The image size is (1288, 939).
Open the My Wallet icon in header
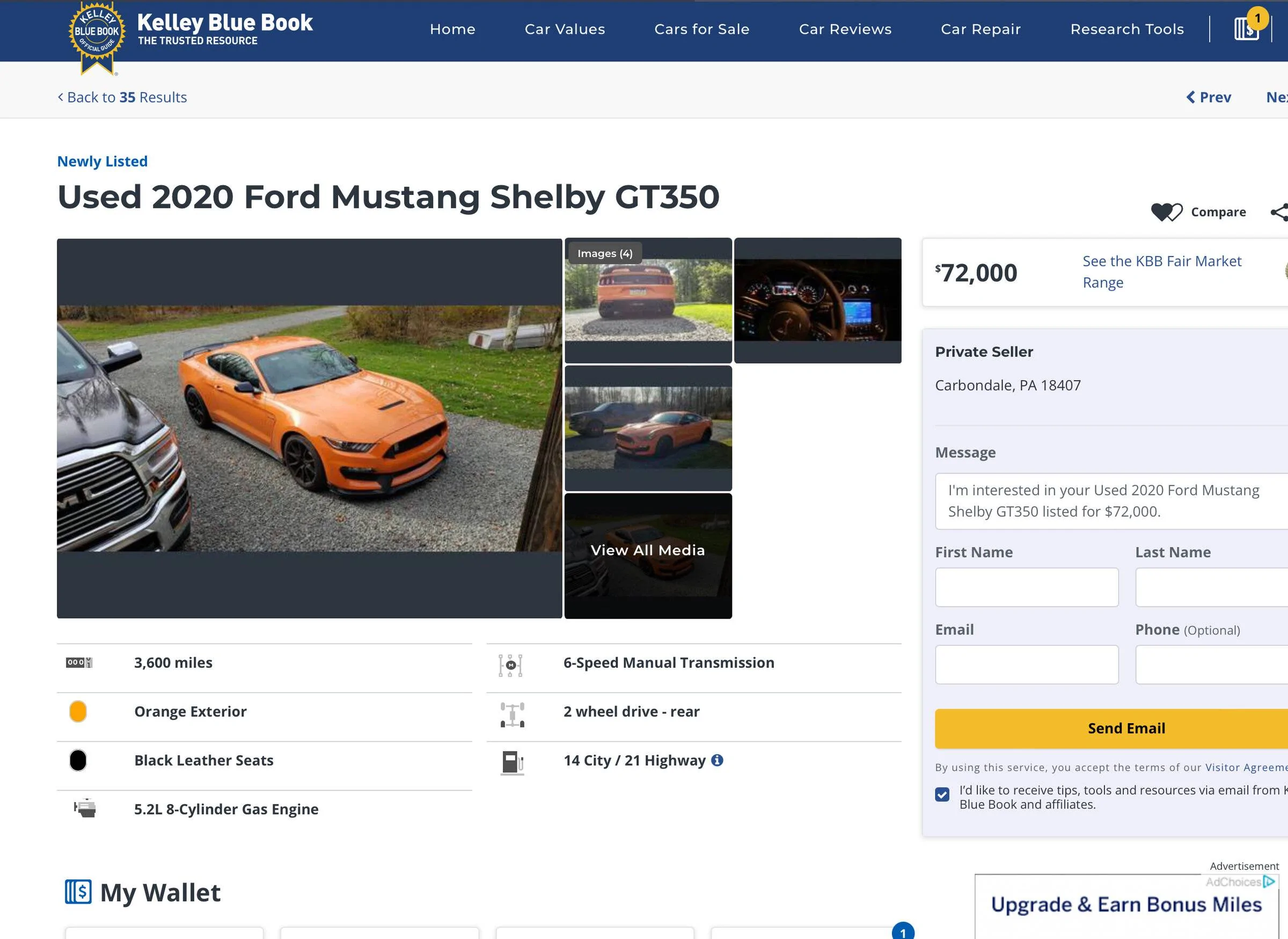pos(1247,28)
